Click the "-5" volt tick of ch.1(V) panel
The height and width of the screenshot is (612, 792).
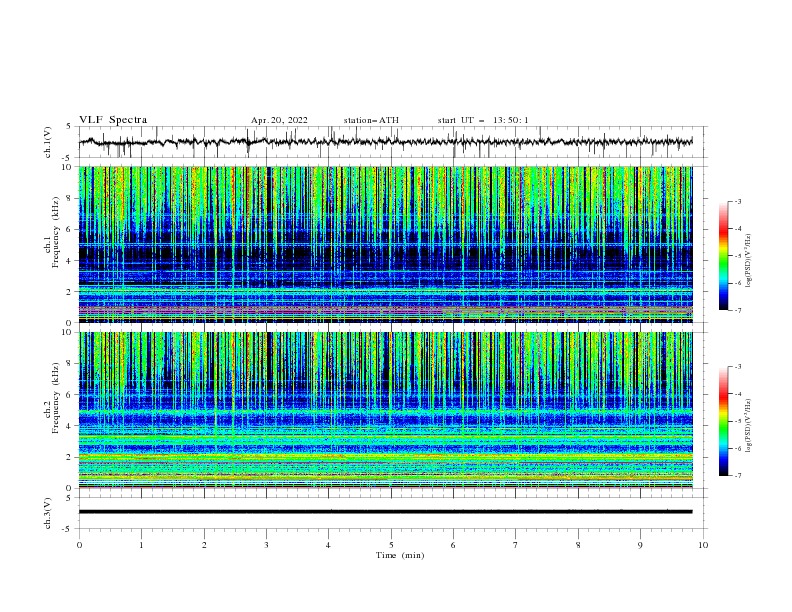(68, 158)
